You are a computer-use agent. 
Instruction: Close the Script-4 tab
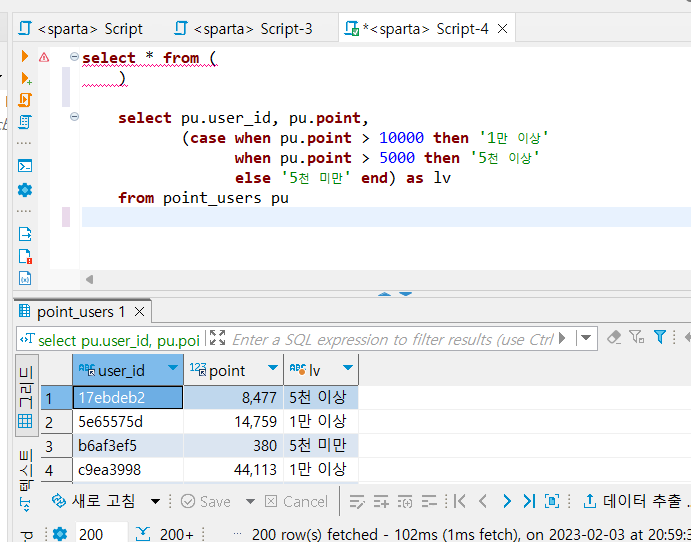(502, 29)
